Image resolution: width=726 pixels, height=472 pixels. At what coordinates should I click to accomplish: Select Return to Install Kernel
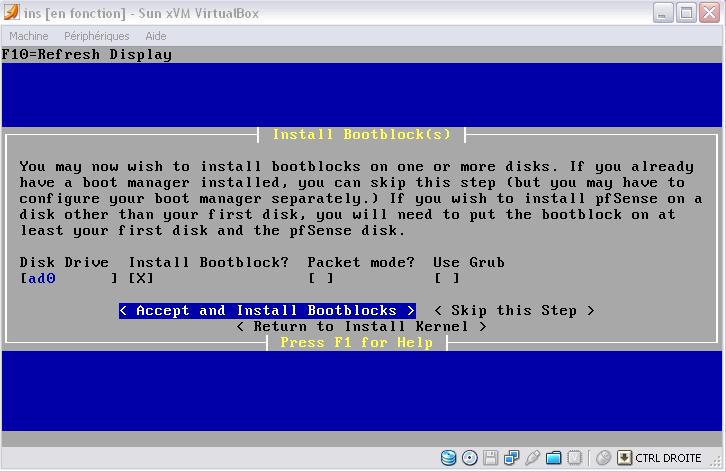361,327
